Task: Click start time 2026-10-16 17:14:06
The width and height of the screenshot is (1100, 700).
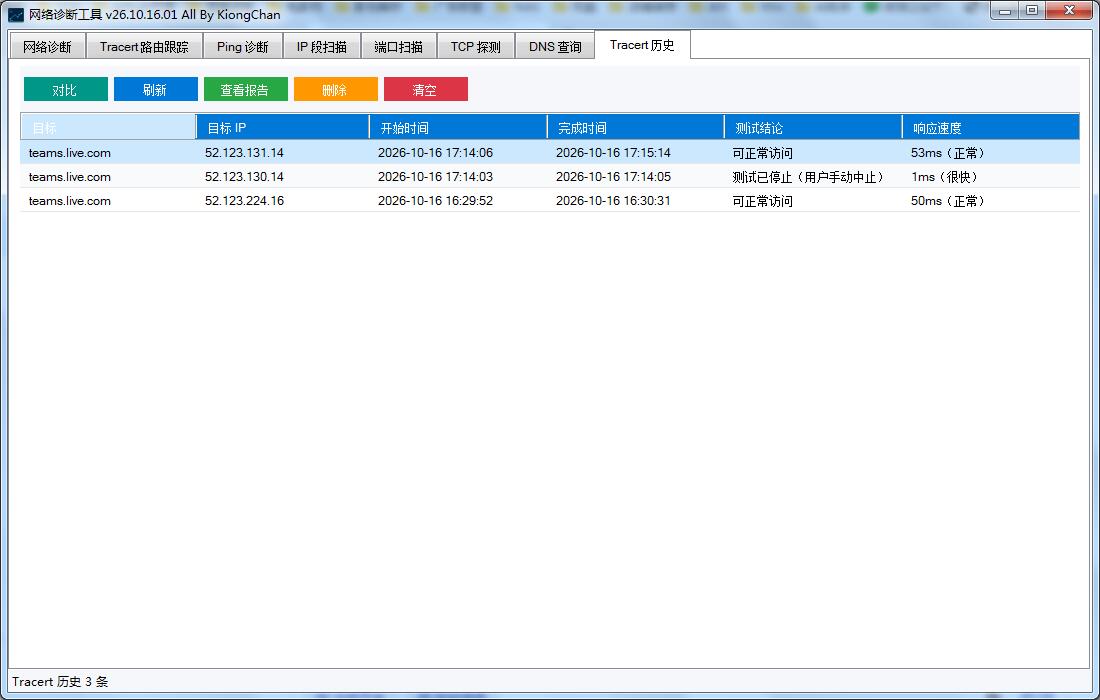Action: coord(435,153)
